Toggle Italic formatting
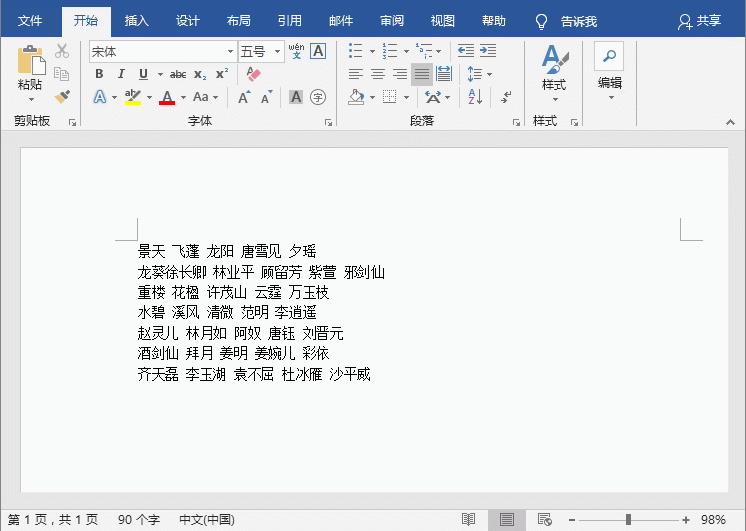Image resolution: width=746 pixels, height=531 pixels. 121,74
